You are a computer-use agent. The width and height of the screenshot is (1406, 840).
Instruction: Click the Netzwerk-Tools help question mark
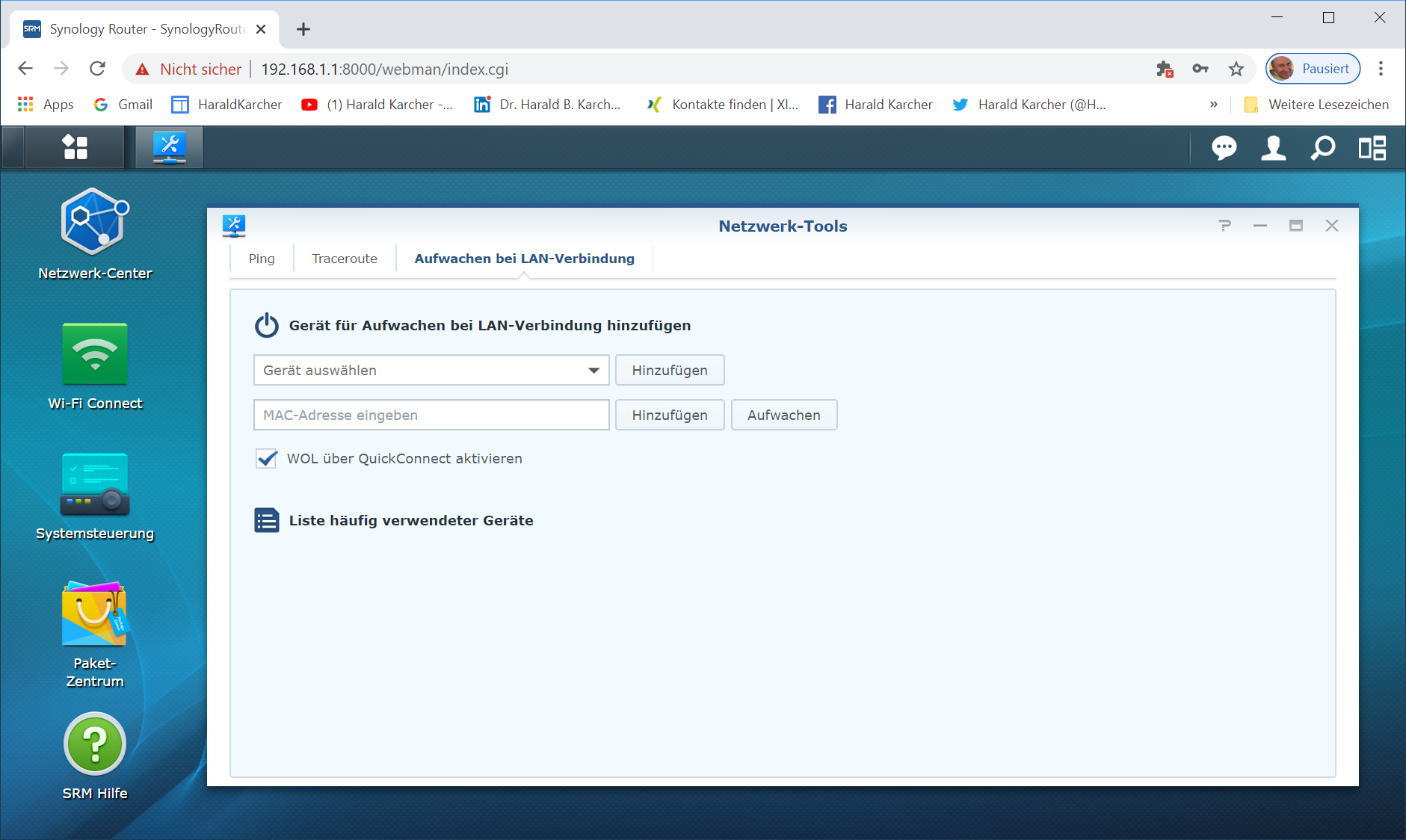coord(1224,226)
